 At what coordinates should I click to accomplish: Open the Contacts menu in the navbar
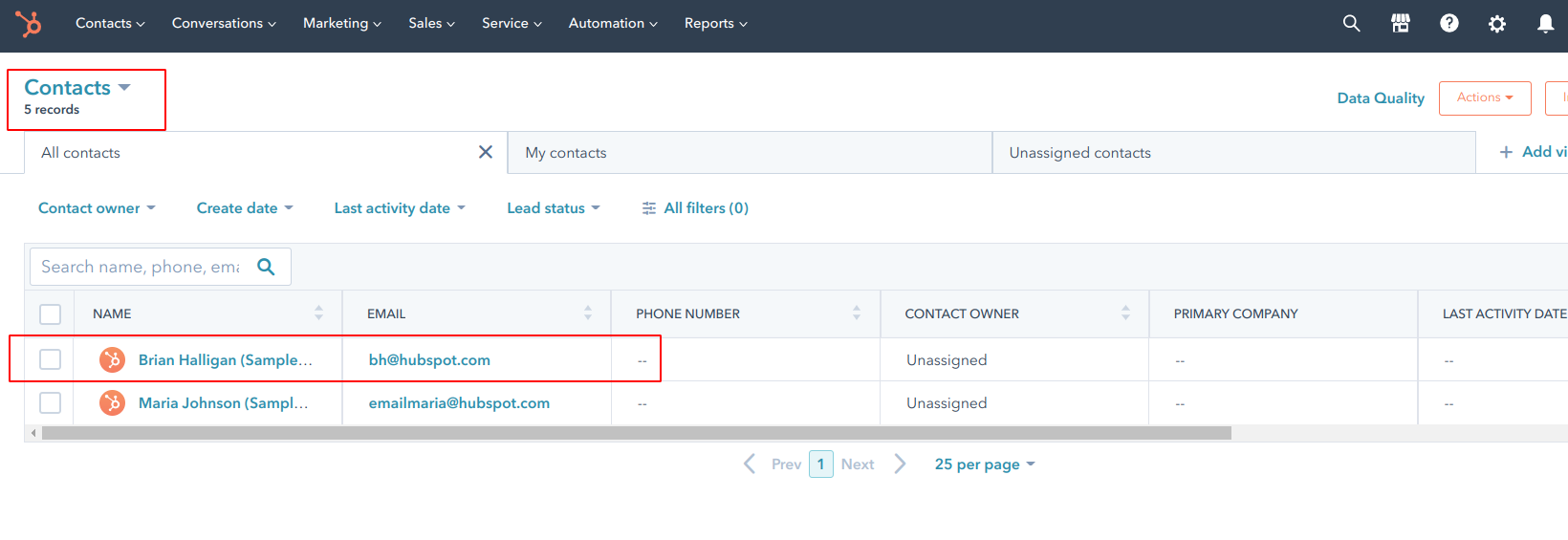tap(110, 23)
